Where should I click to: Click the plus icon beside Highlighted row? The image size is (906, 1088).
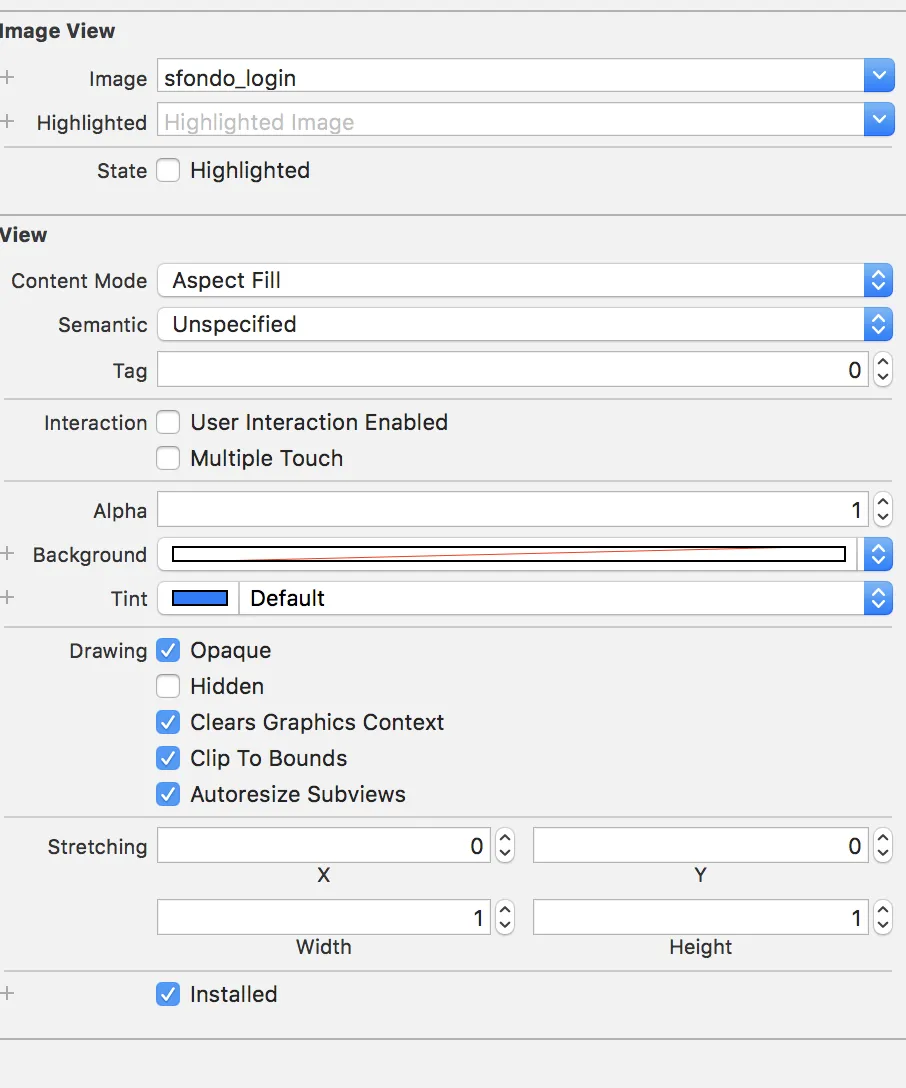[x=8, y=121]
